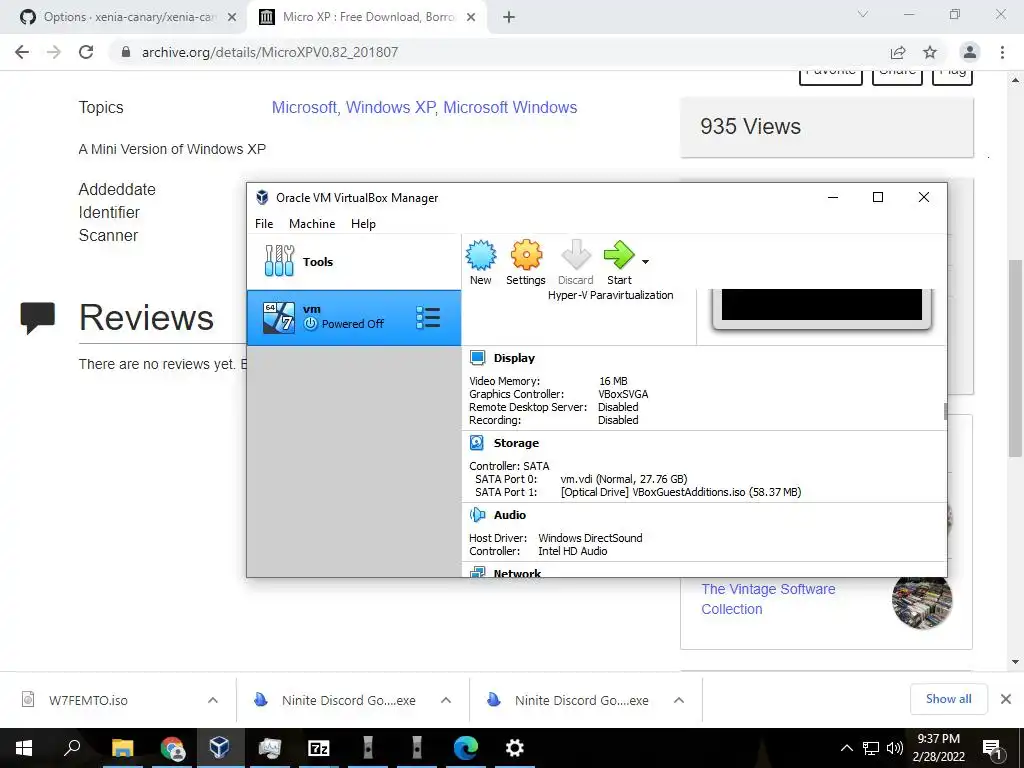Close the Chrome downloads bar

pyautogui.click(x=1006, y=699)
